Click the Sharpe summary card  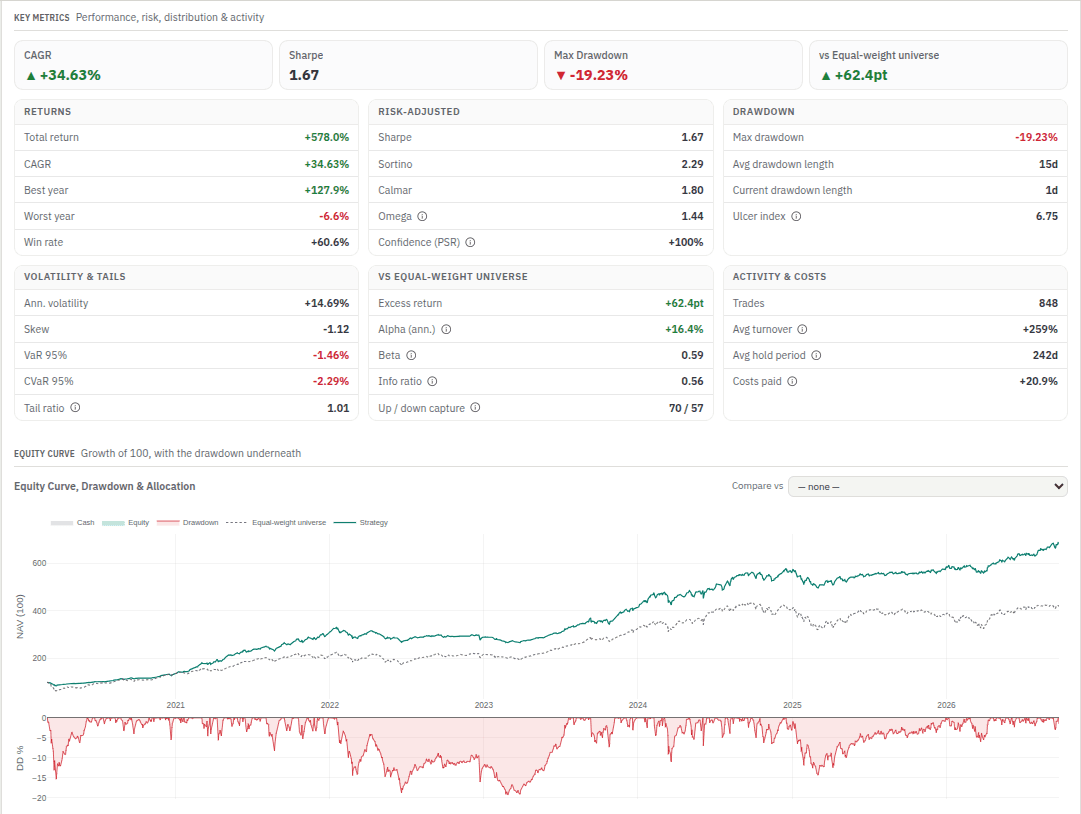[x=408, y=65]
